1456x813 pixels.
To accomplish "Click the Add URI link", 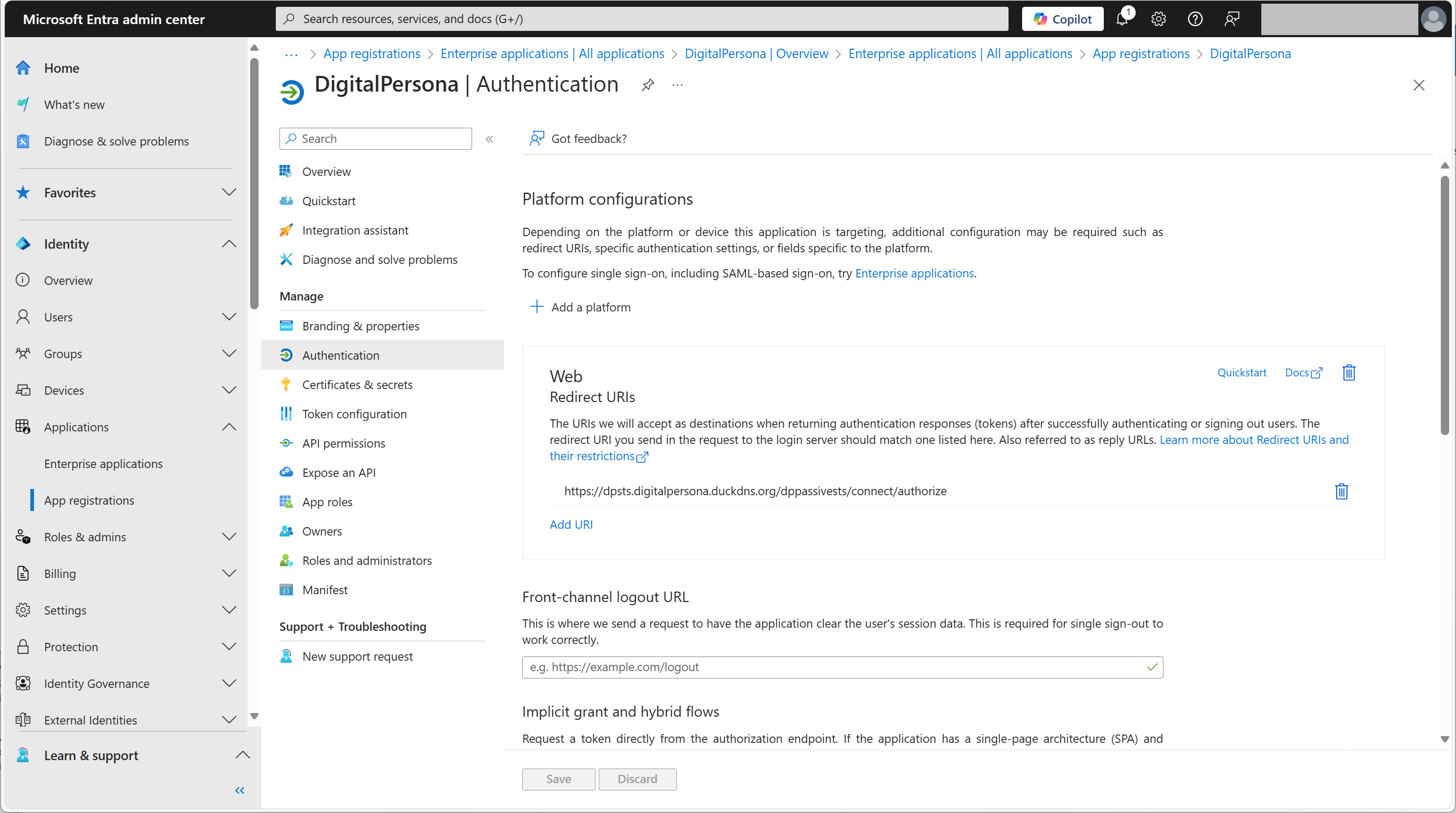I will click(x=571, y=524).
